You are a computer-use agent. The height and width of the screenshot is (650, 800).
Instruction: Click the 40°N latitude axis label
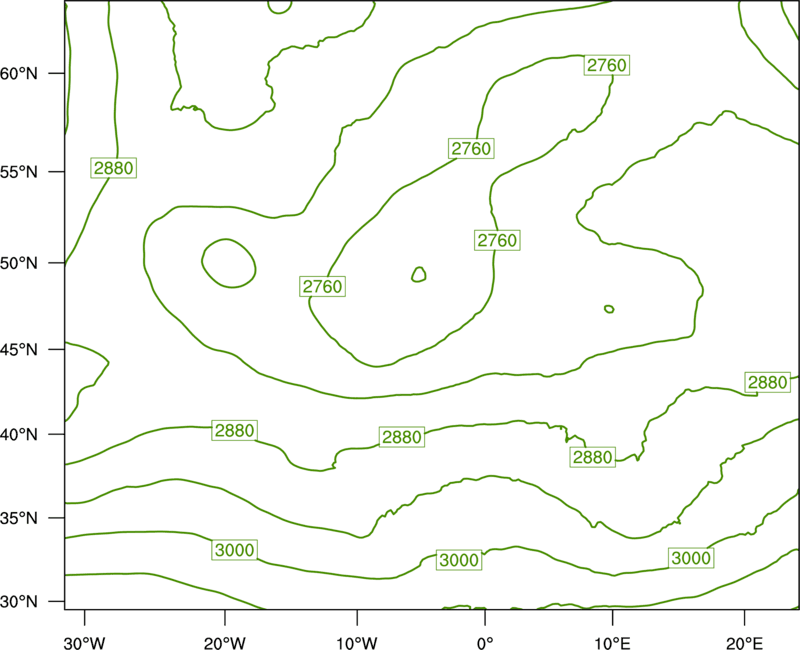point(19,435)
